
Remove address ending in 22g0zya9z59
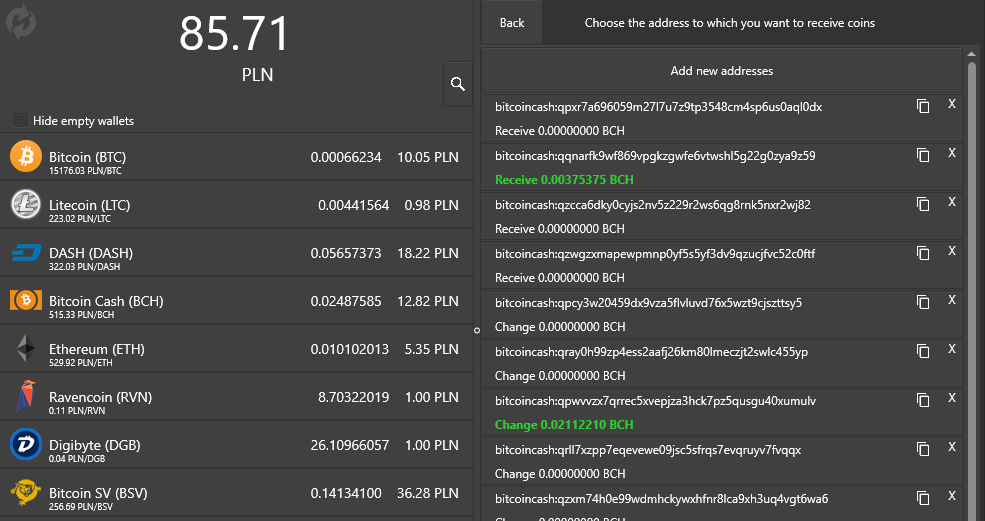coord(952,153)
